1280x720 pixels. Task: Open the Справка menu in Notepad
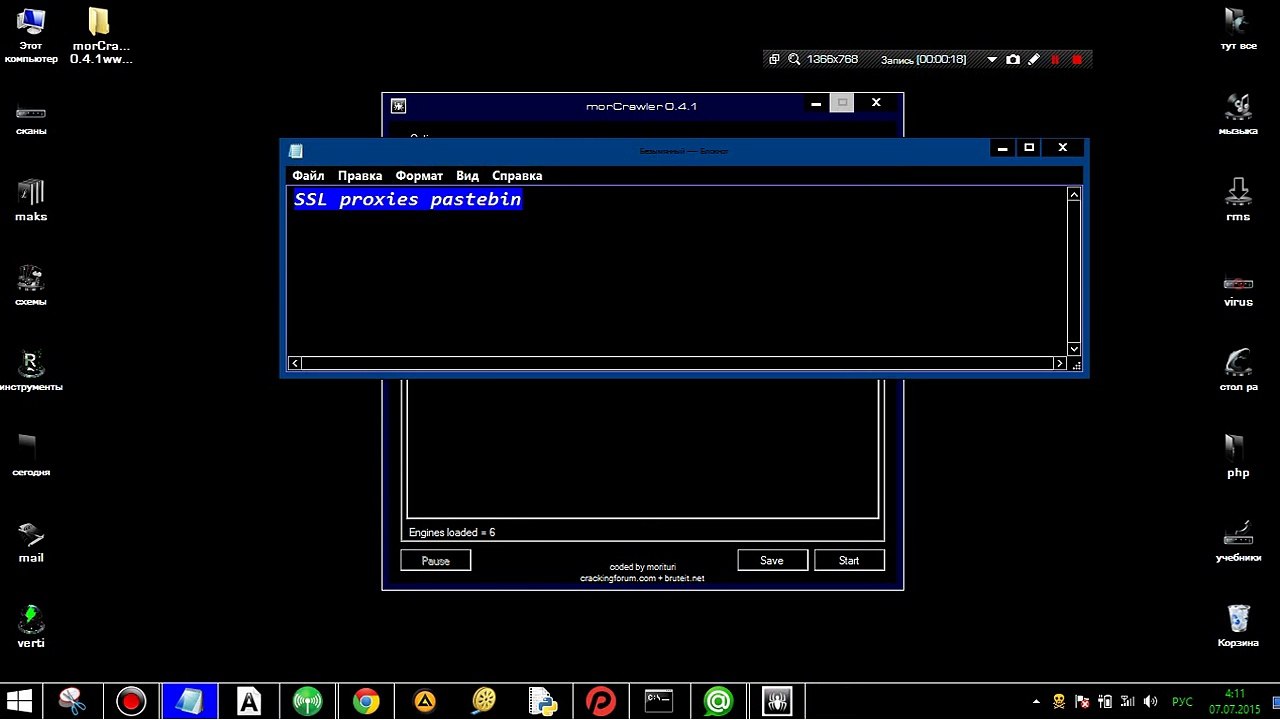click(x=517, y=176)
